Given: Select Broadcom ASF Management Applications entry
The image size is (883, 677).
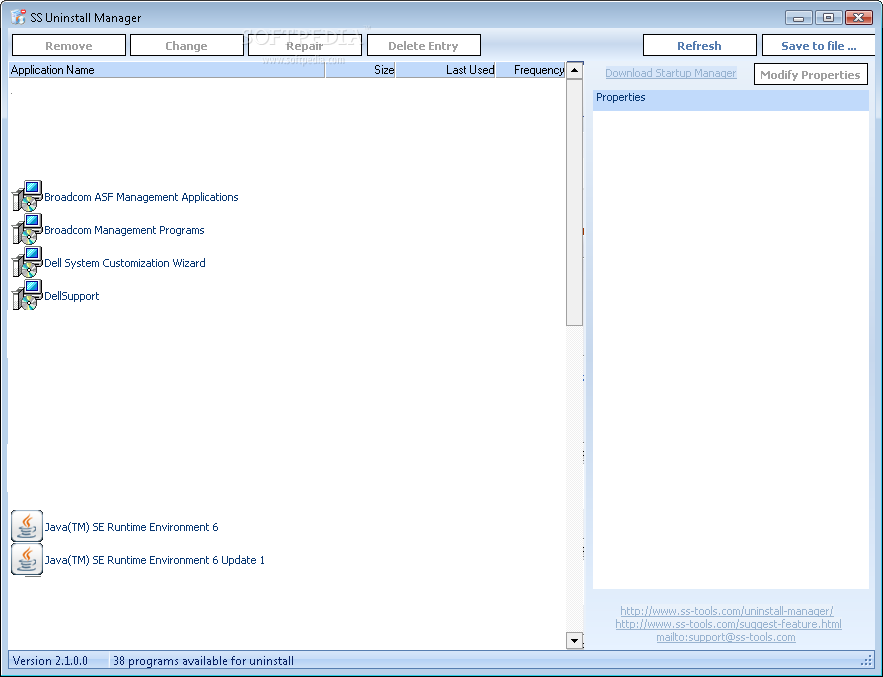Looking at the screenshot, I should (x=141, y=197).
